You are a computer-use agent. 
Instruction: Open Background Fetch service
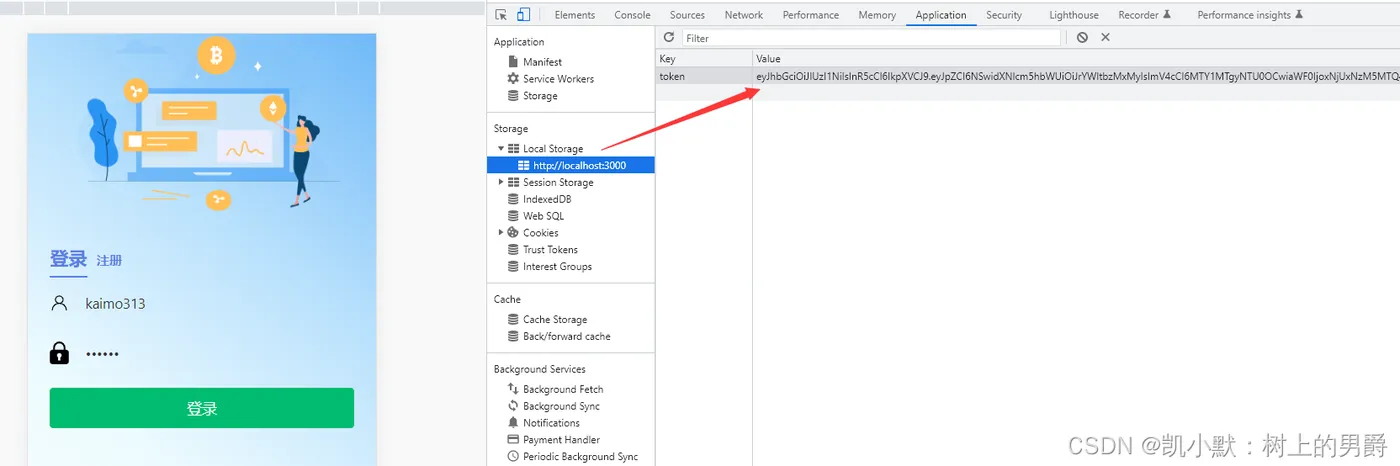coord(563,389)
